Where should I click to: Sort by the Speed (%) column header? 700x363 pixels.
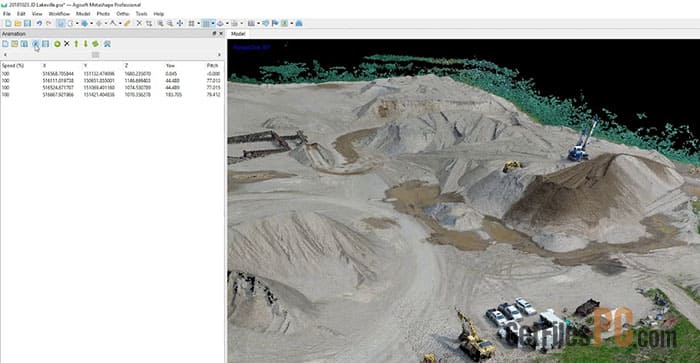[x=13, y=65]
